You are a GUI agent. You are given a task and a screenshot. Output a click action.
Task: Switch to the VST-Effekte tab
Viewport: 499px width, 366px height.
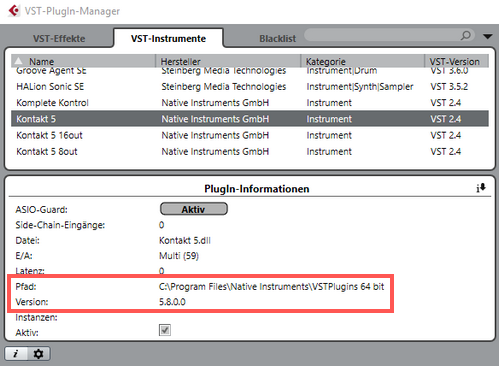pyautogui.click(x=59, y=39)
